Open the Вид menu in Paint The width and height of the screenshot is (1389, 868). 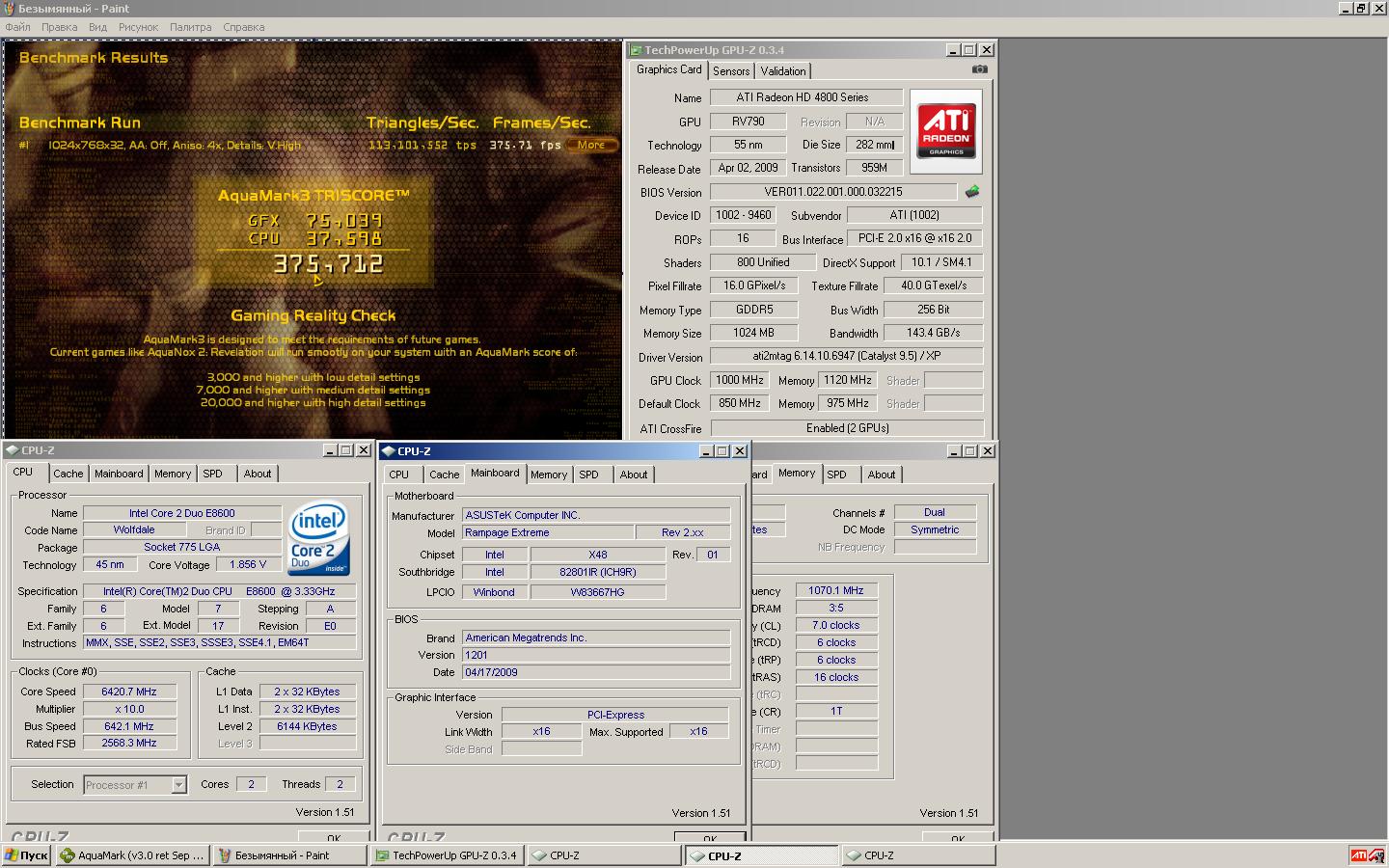[x=98, y=27]
